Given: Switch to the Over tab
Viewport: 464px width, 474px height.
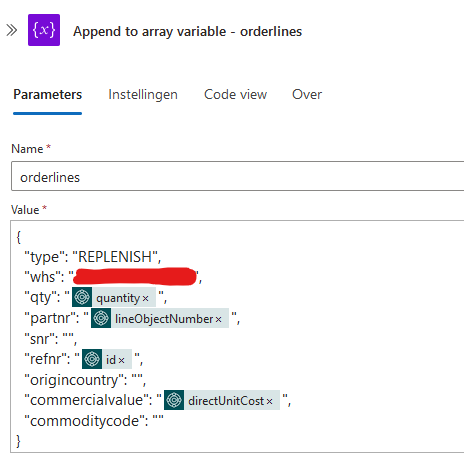Looking at the screenshot, I should (x=307, y=95).
